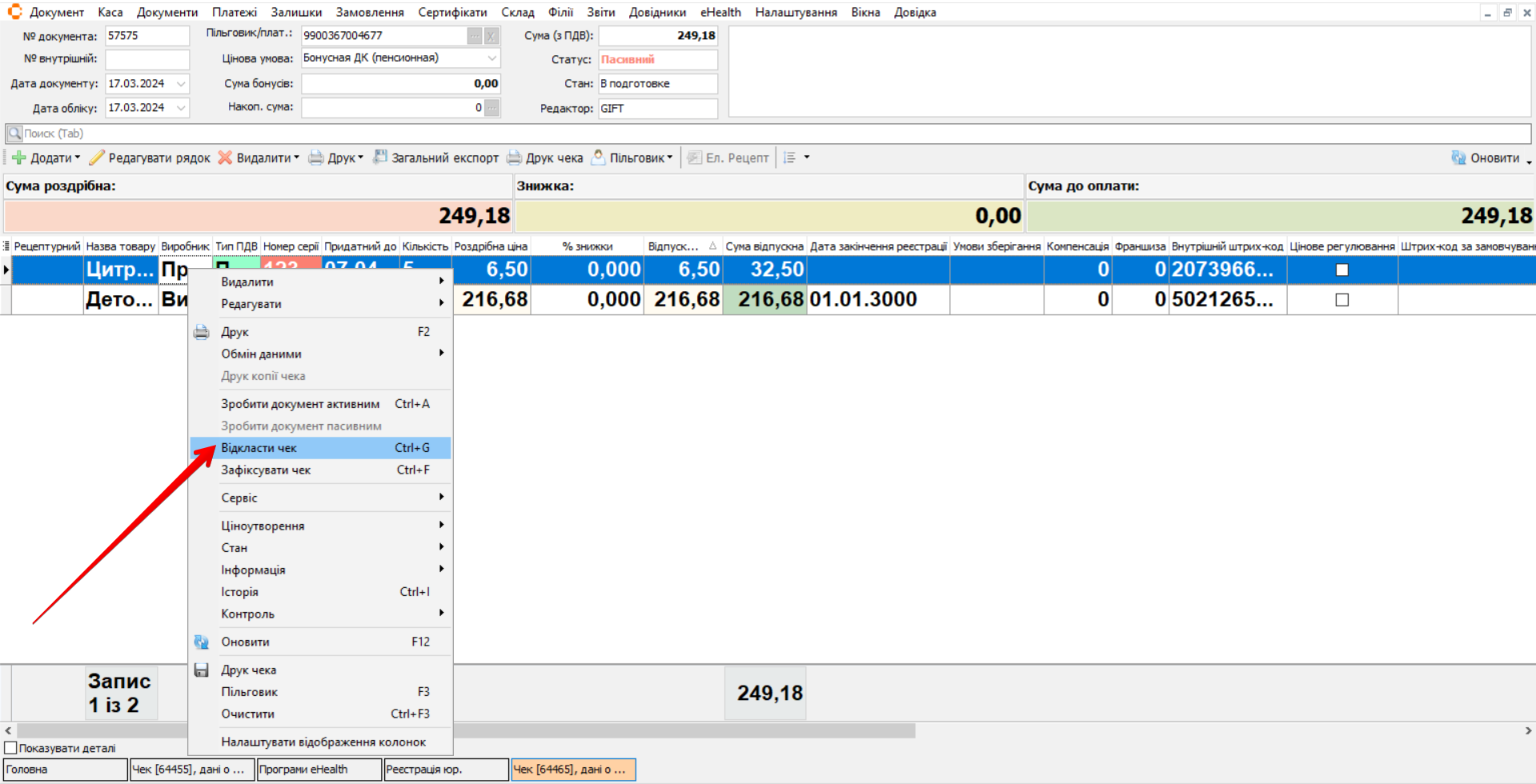The image size is (1536, 784).
Task: Click the Пільговик person icon in toolbar
Action: coord(598,158)
